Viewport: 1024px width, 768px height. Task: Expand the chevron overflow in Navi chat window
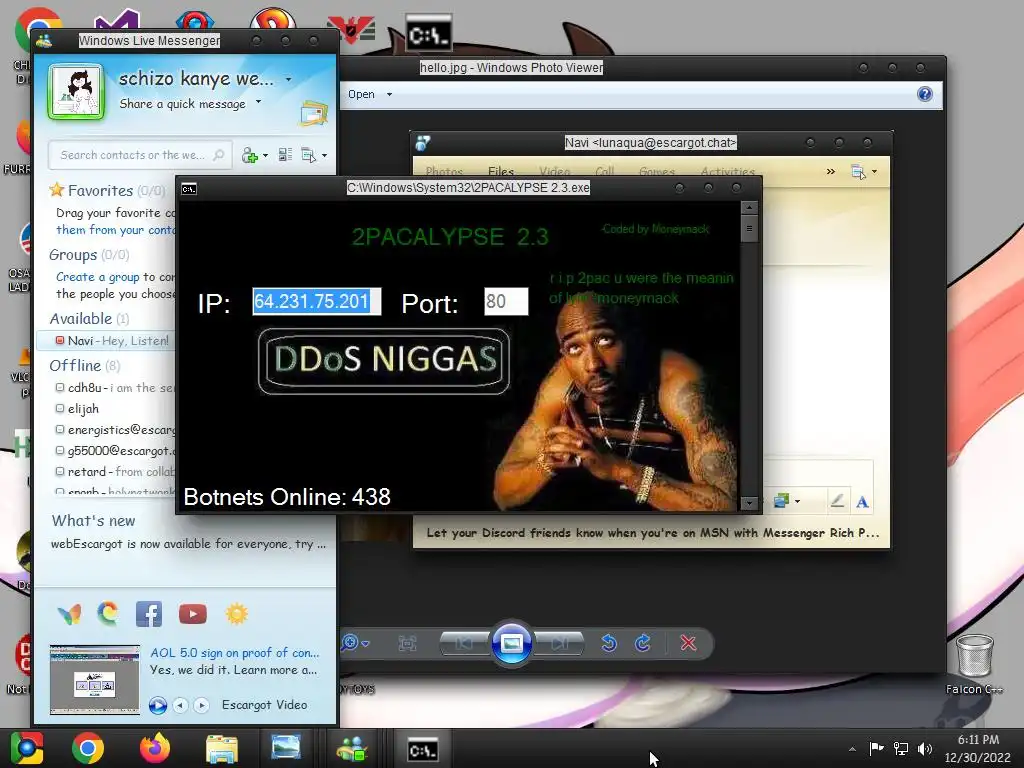831,171
